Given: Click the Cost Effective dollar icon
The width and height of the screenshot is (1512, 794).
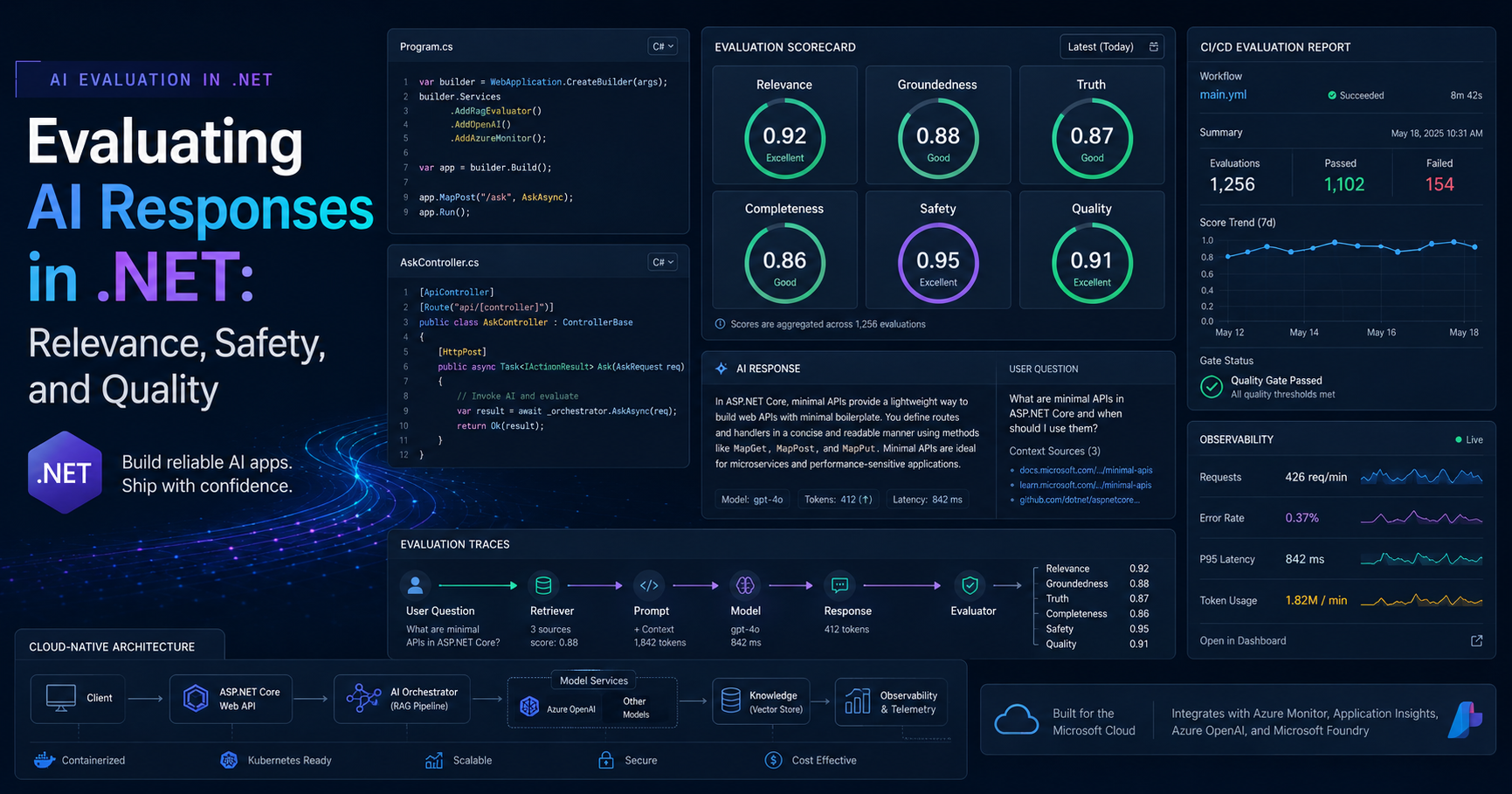Looking at the screenshot, I should tap(773, 760).
